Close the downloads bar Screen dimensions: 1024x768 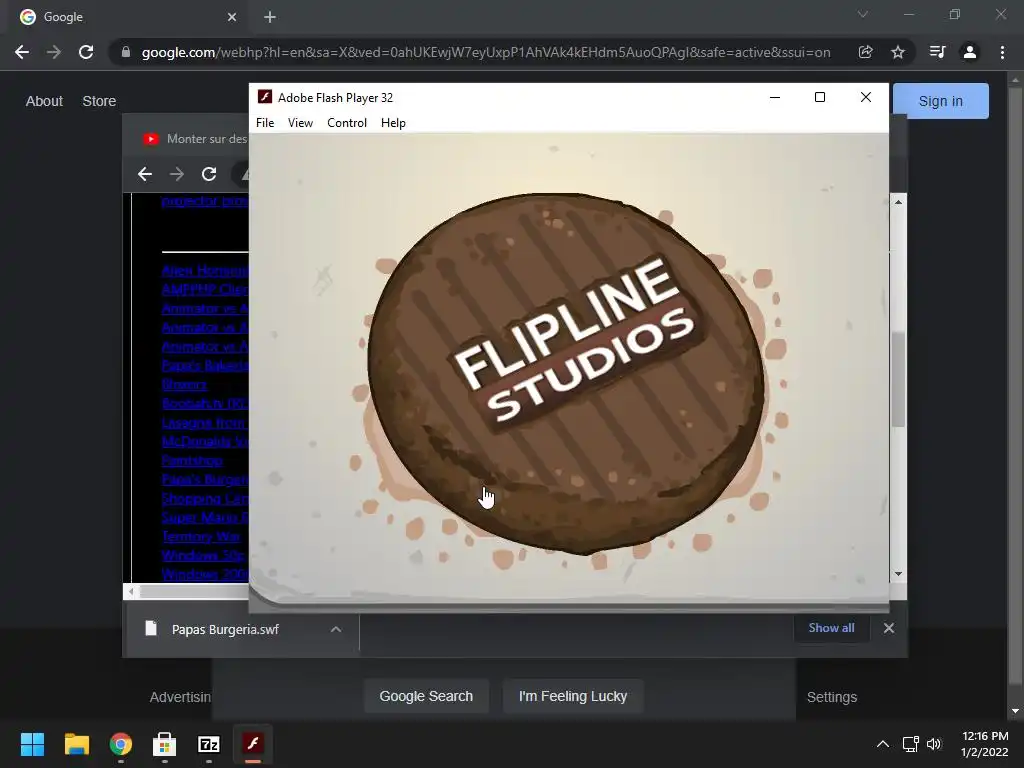pyautogui.click(x=889, y=628)
